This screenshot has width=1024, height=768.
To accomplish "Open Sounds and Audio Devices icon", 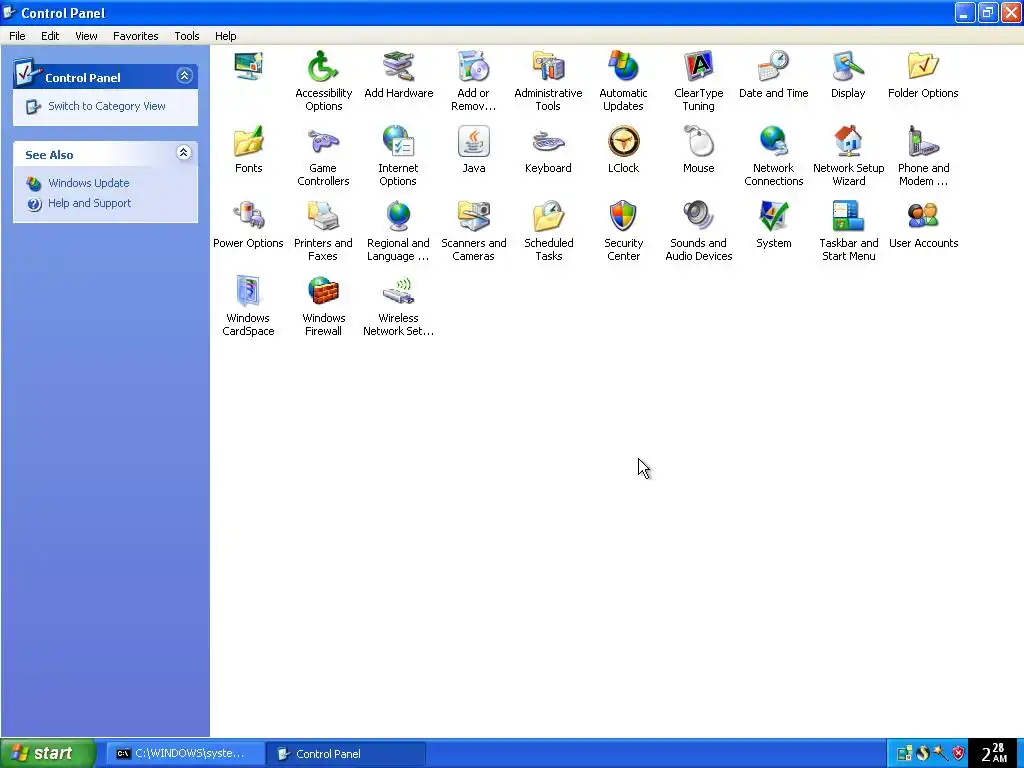I will (x=699, y=216).
